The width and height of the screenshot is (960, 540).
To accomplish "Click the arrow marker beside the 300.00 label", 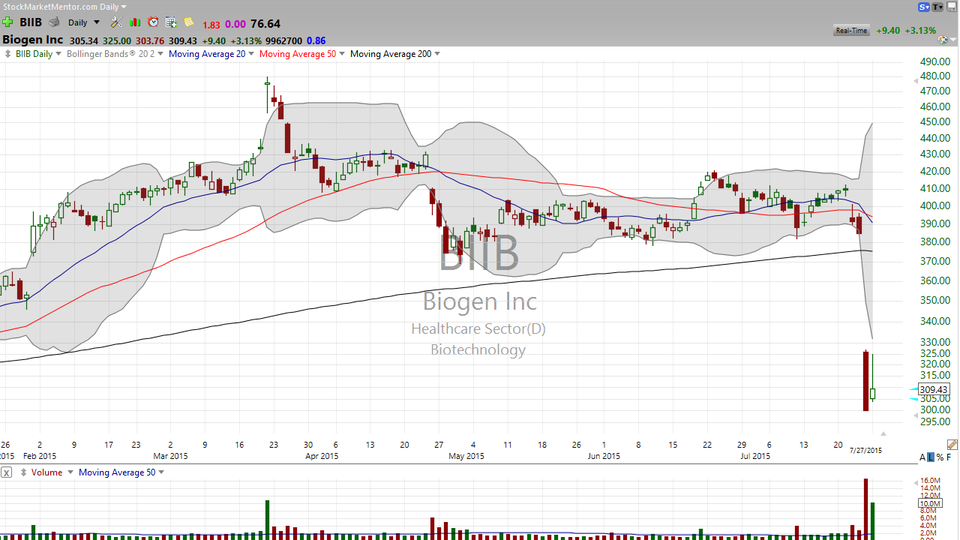I will coord(916,415).
